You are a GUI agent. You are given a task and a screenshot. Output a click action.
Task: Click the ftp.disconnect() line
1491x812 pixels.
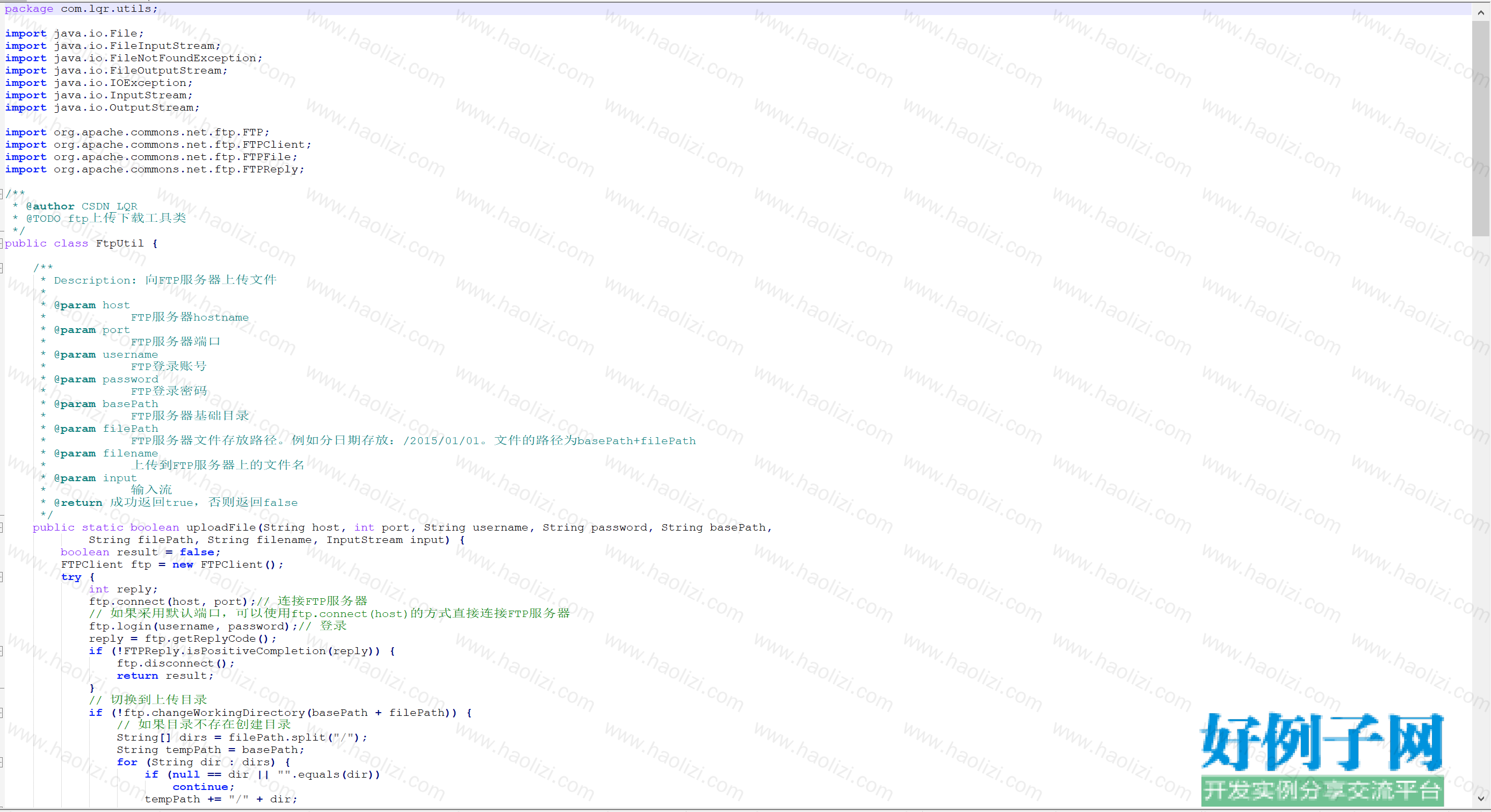176,663
